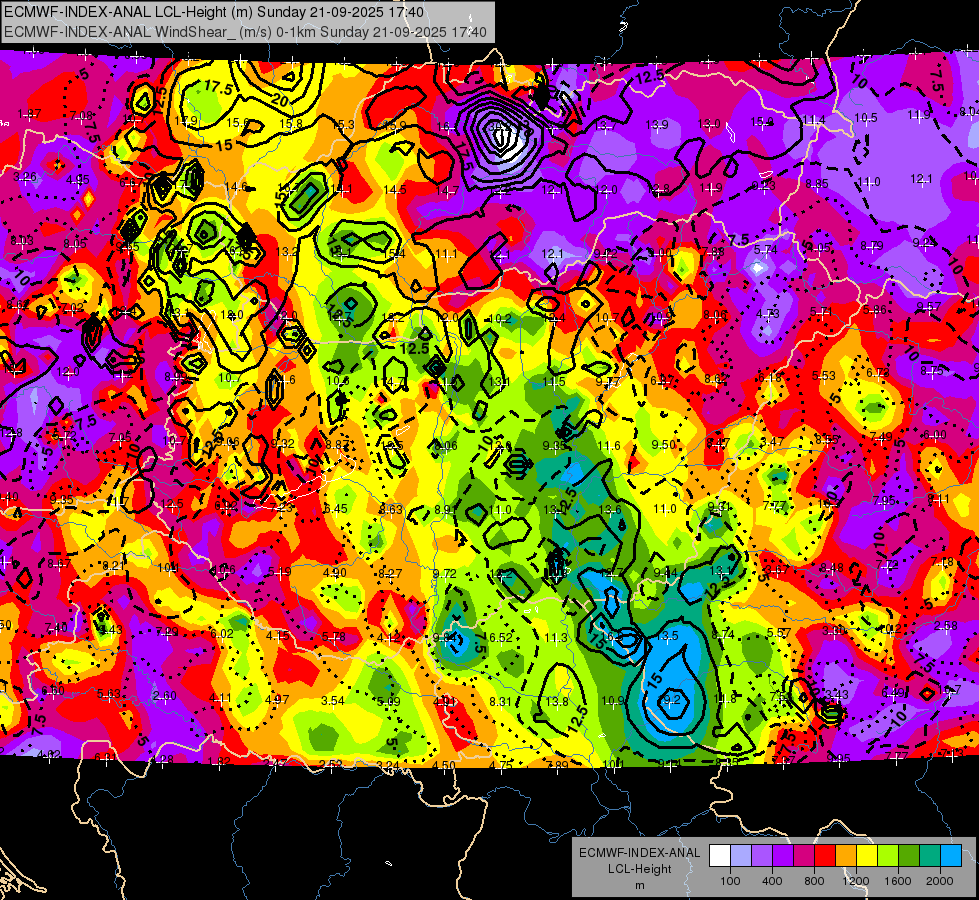Click the legend label 100

730,881
